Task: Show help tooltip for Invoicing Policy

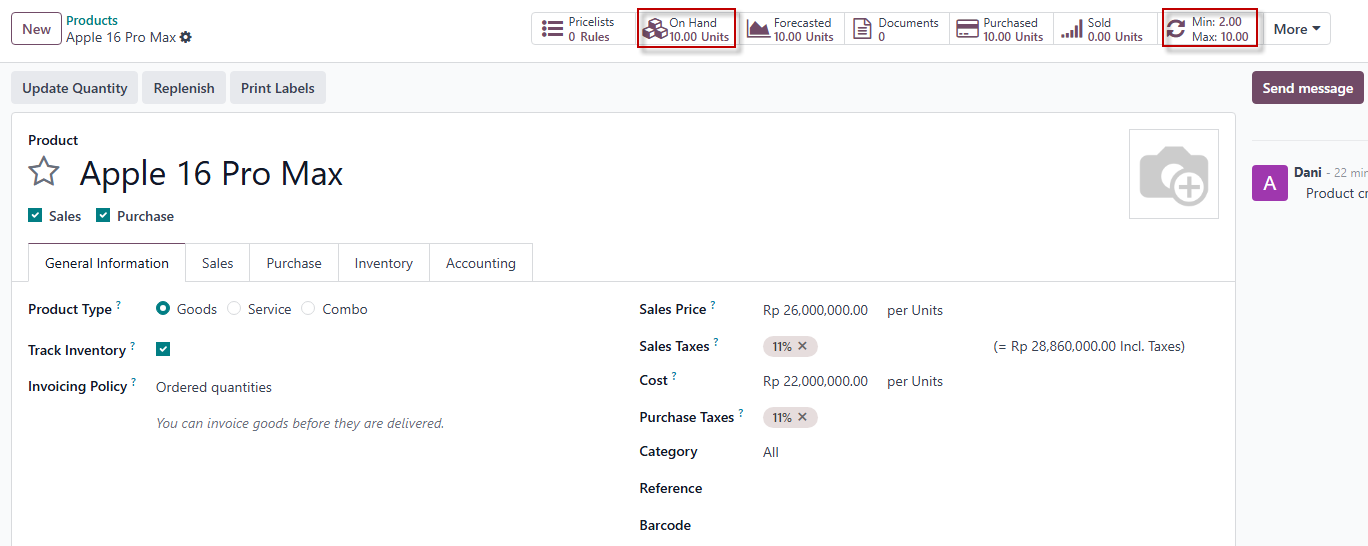Action: (x=133, y=382)
